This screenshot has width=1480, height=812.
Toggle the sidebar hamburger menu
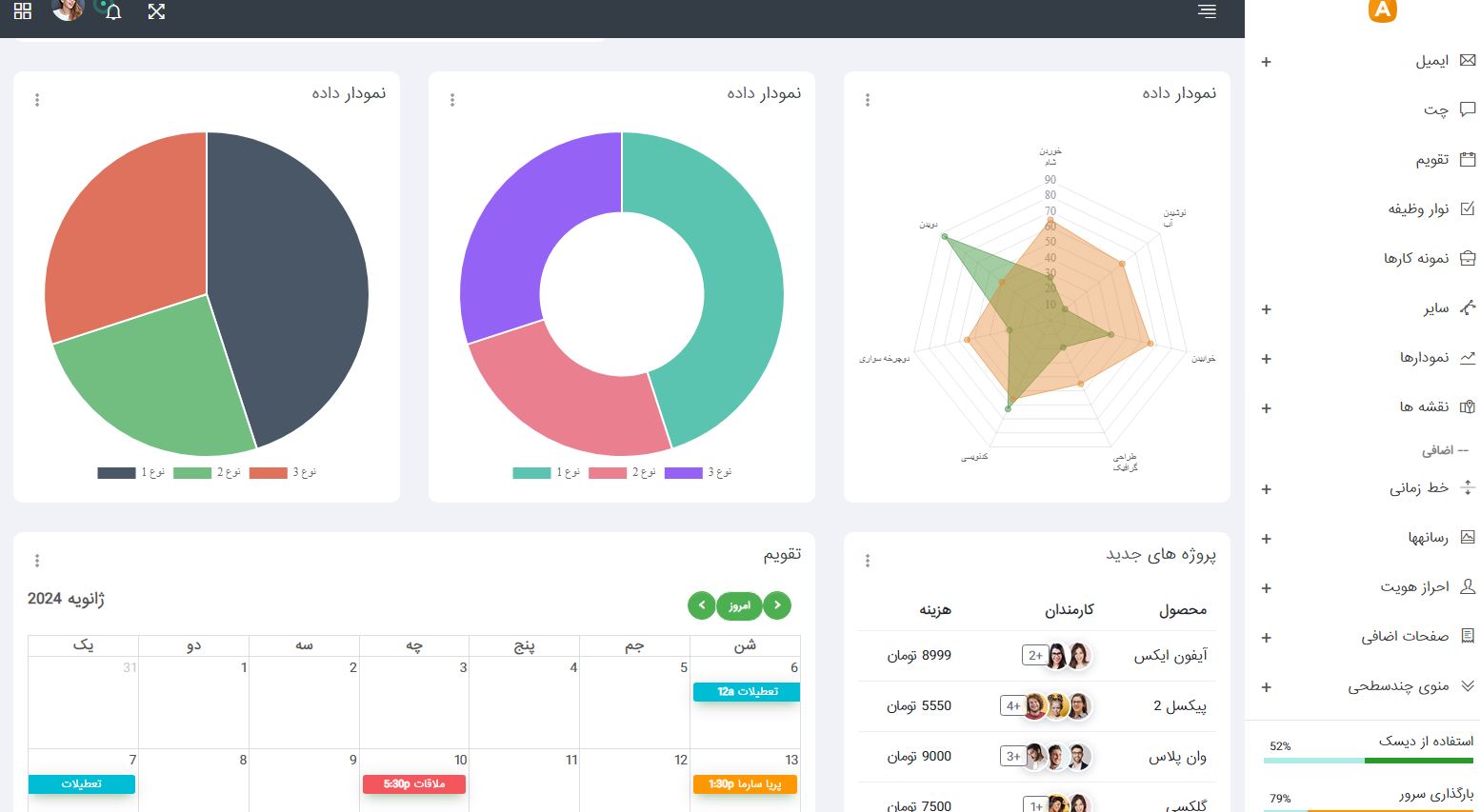click(x=1207, y=11)
